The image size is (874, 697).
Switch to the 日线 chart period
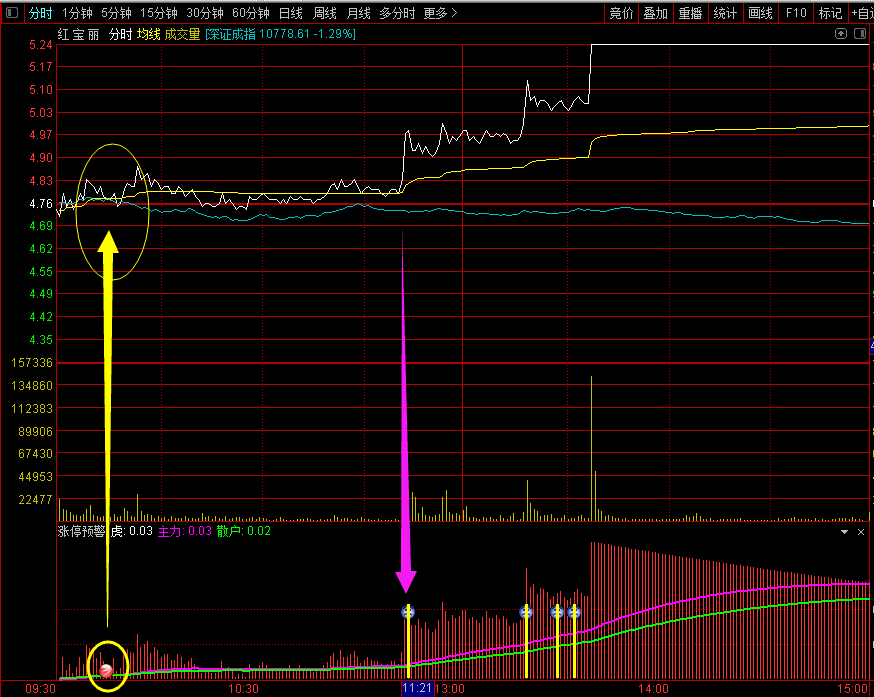[290, 14]
